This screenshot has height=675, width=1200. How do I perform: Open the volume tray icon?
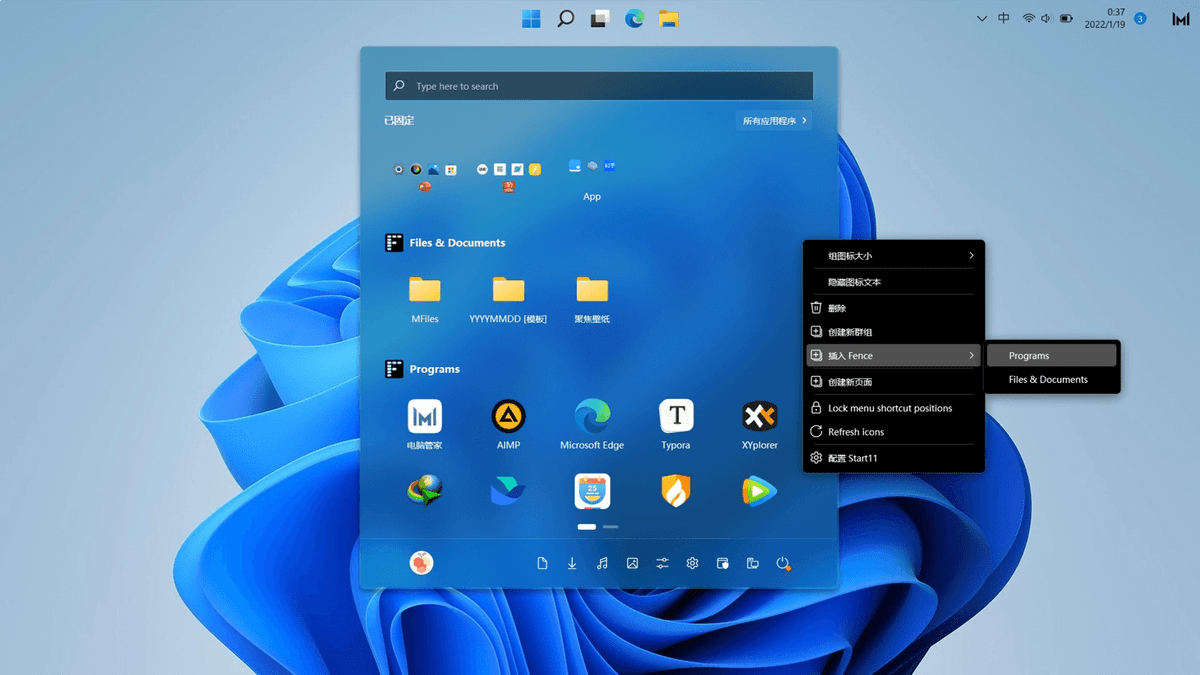point(1046,19)
